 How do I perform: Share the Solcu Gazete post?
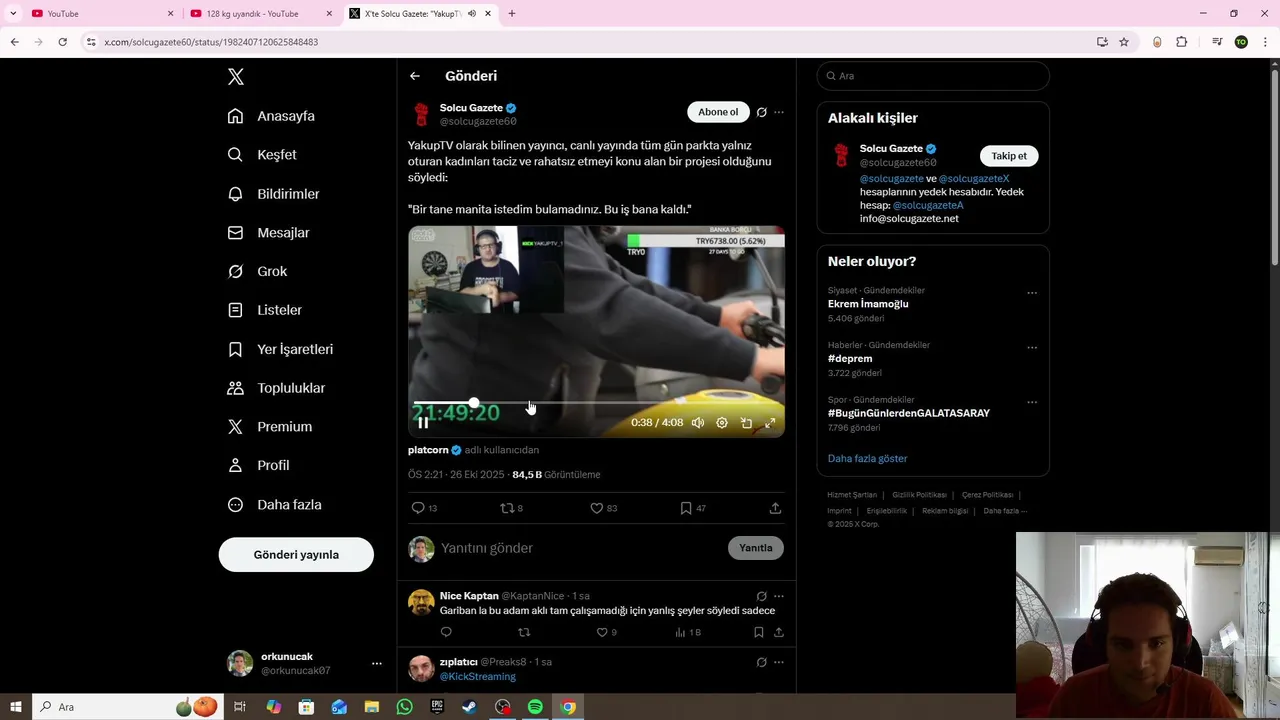pyautogui.click(x=775, y=508)
